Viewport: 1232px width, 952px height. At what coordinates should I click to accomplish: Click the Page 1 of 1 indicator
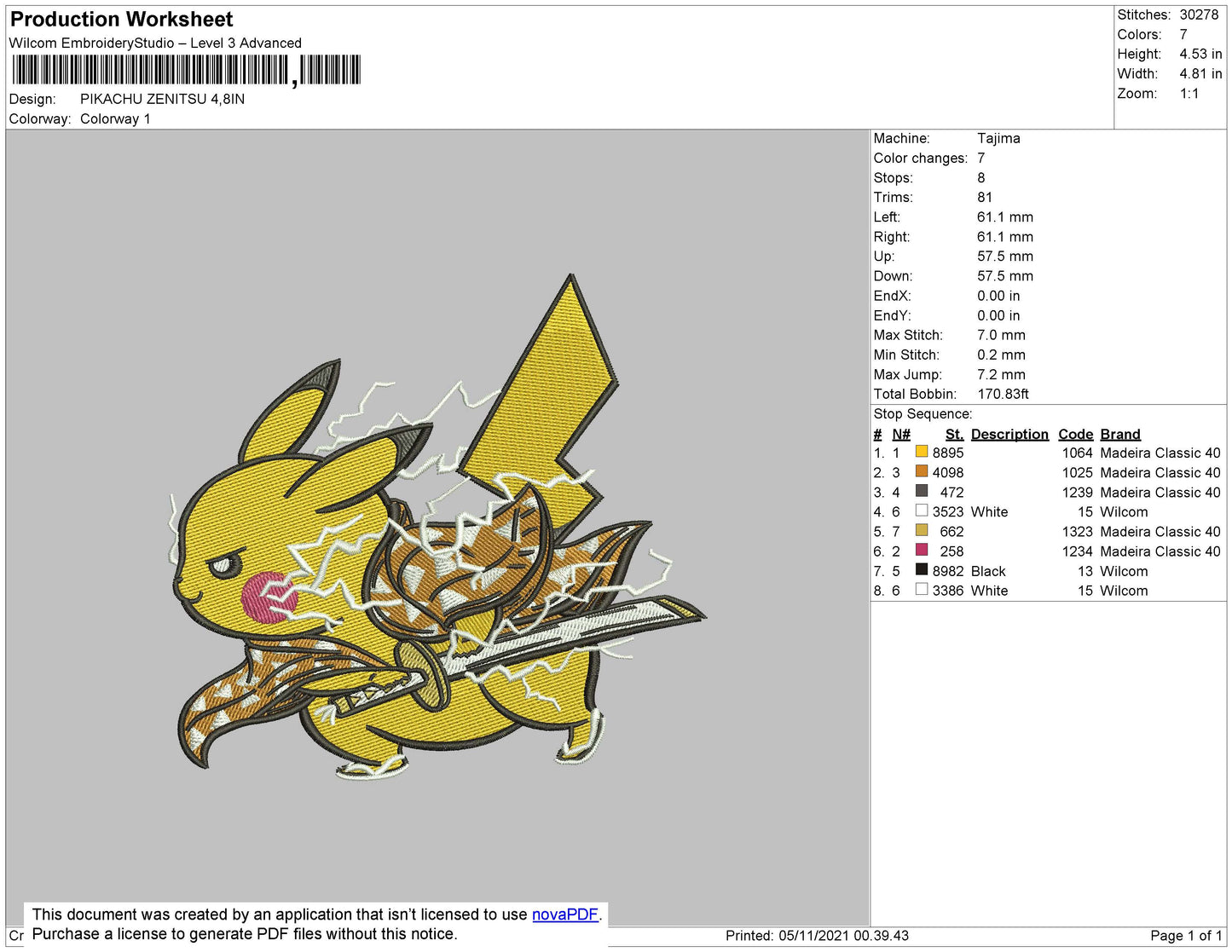pyautogui.click(x=1186, y=936)
